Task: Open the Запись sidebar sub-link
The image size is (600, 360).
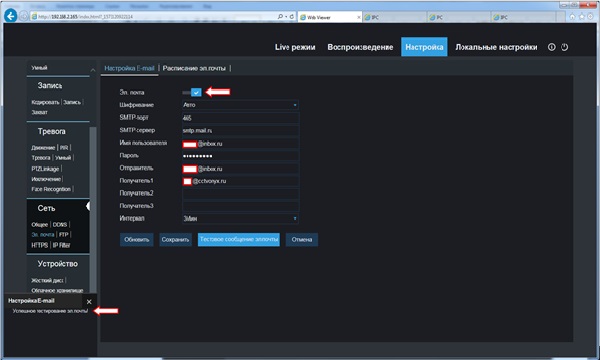Action: [x=72, y=102]
